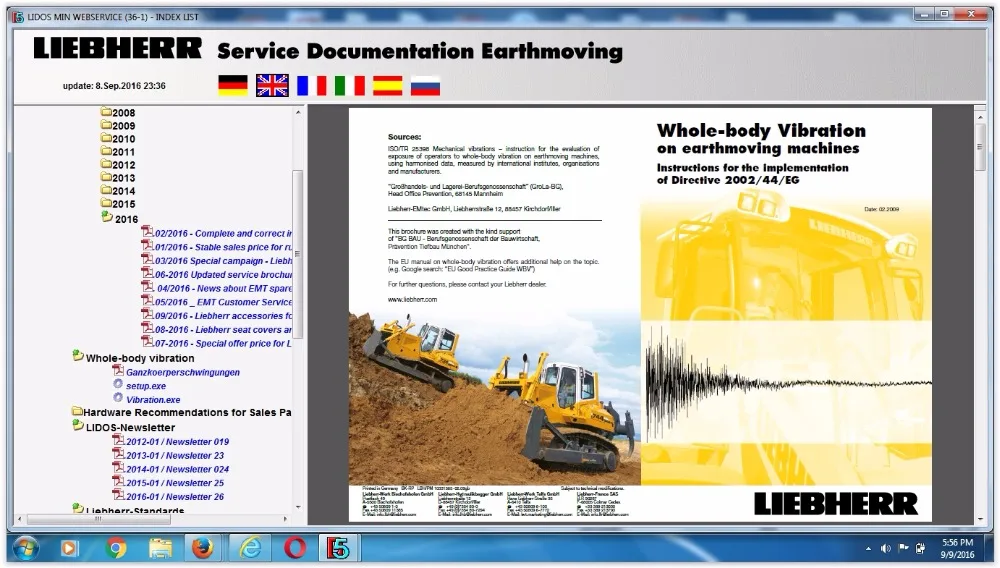Launch setup.exe entry
Screen dimensions: 1000x568
pyautogui.click(x=146, y=386)
